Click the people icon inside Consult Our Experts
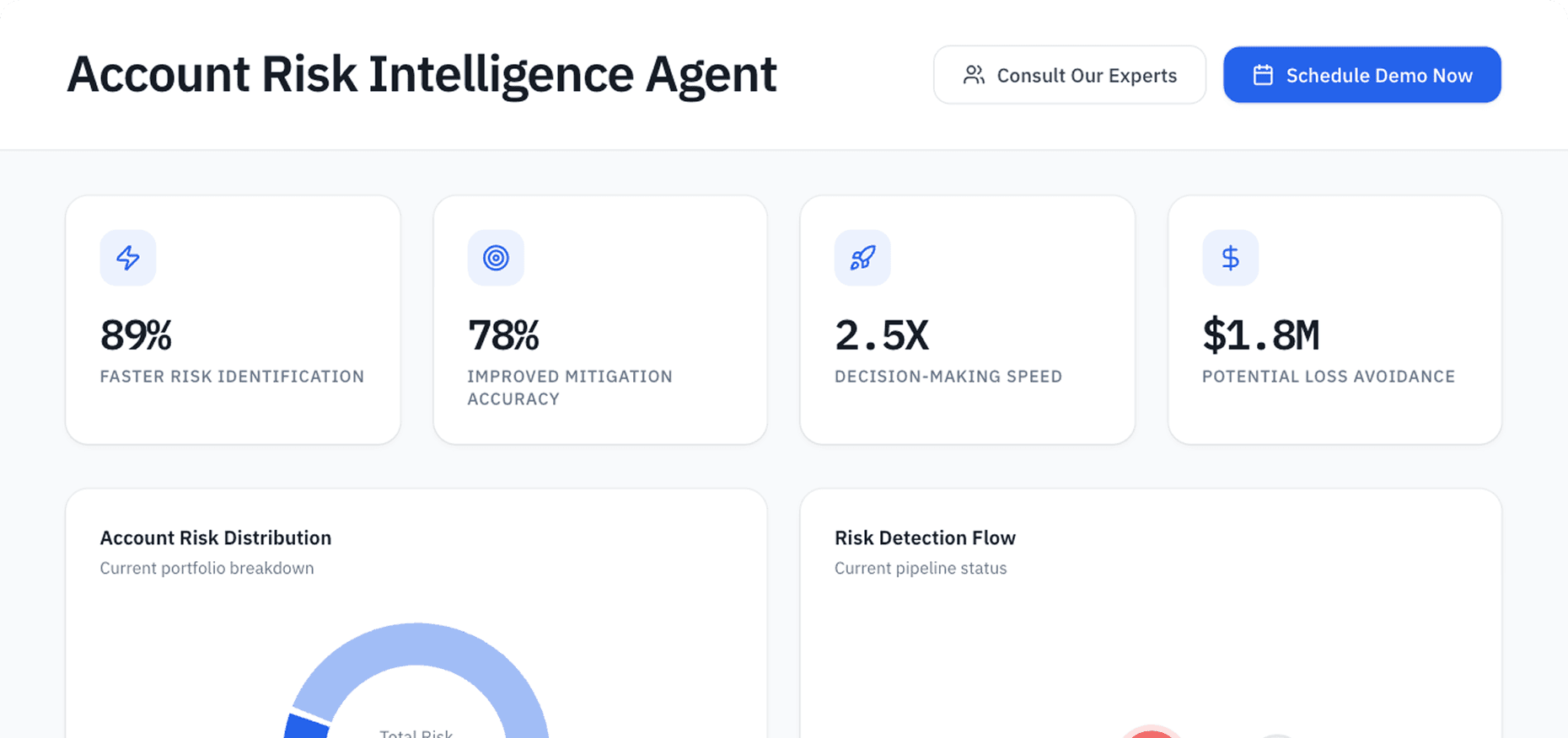The image size is (1568, 738). point(975,74)
